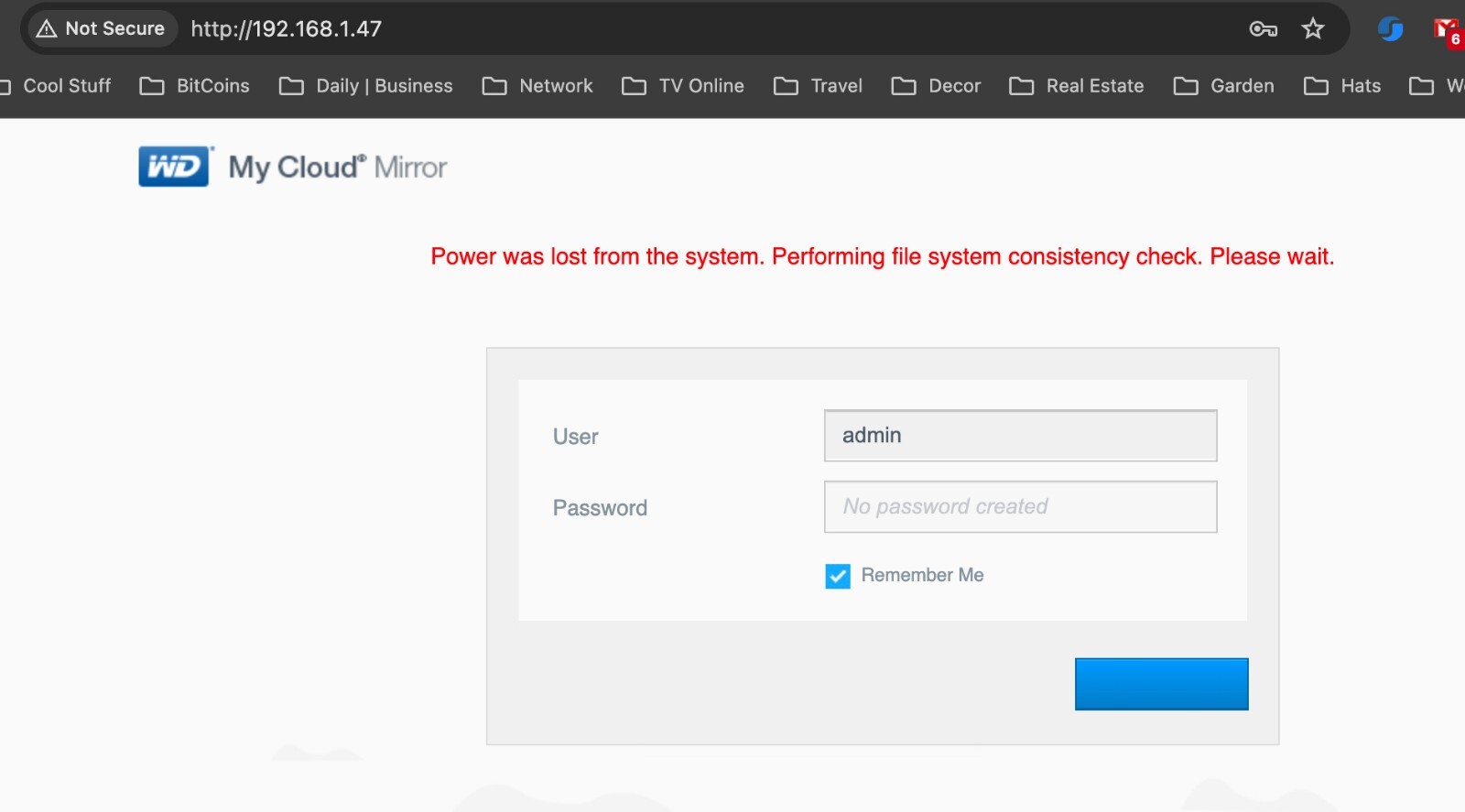Image resolution: width=1465 pixels, height=812 pixels.
Task: Open the Travel bookmark folder
Action: coord(818,86)
